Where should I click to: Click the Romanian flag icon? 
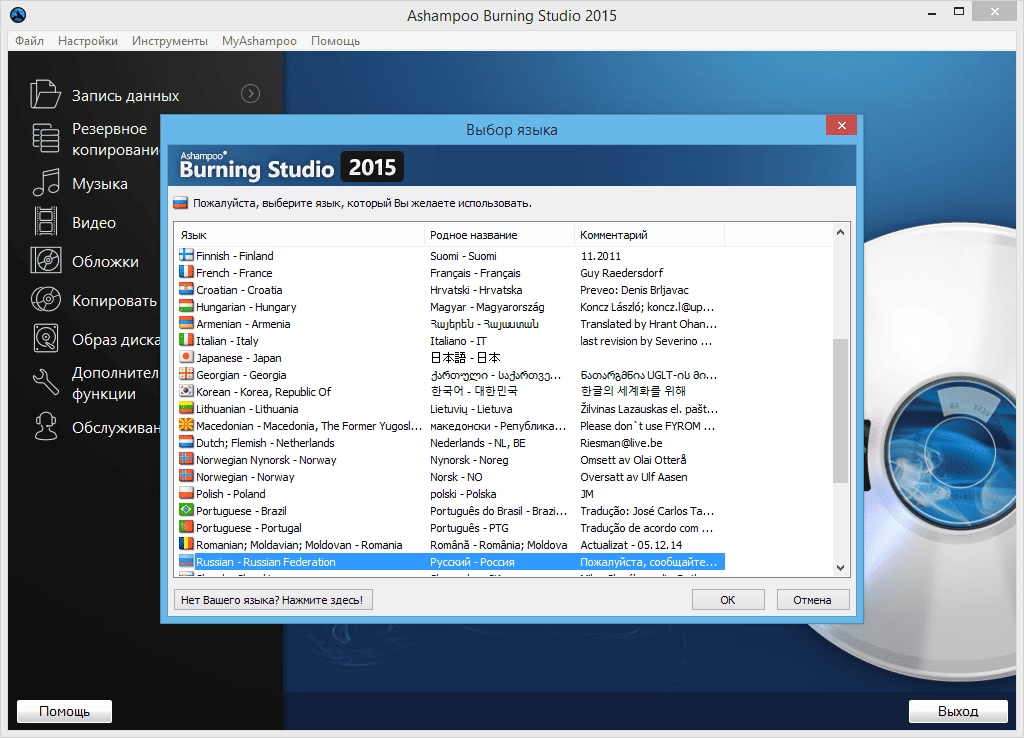[x=187, y=543]
